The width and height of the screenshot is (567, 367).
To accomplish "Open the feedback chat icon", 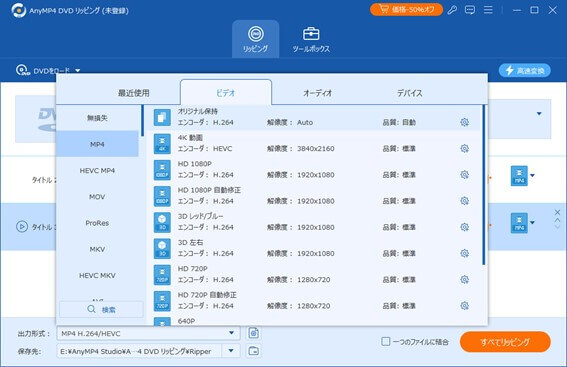I will [470, 10].
